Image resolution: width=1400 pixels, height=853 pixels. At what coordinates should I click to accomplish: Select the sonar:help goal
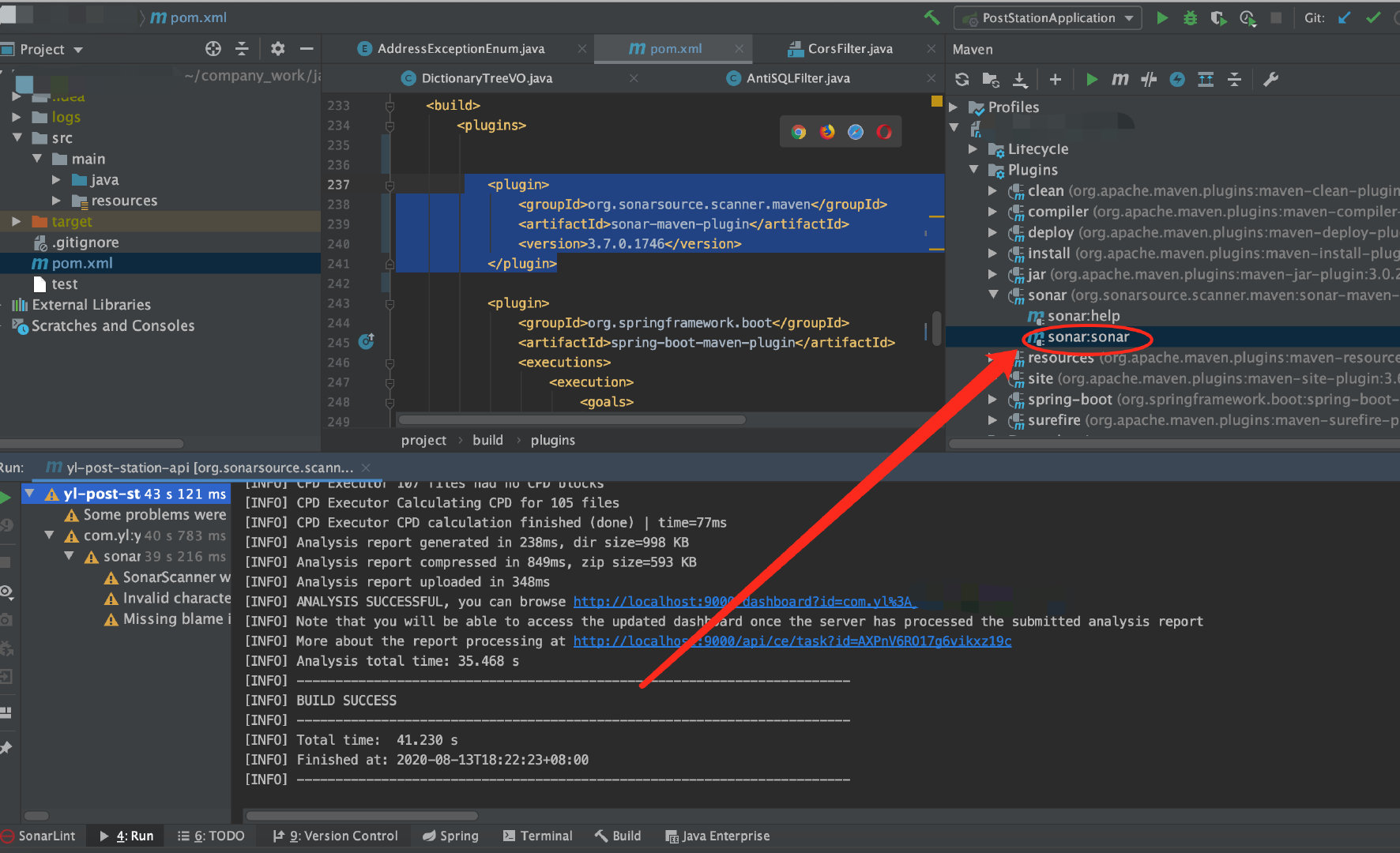point(1083,316)
